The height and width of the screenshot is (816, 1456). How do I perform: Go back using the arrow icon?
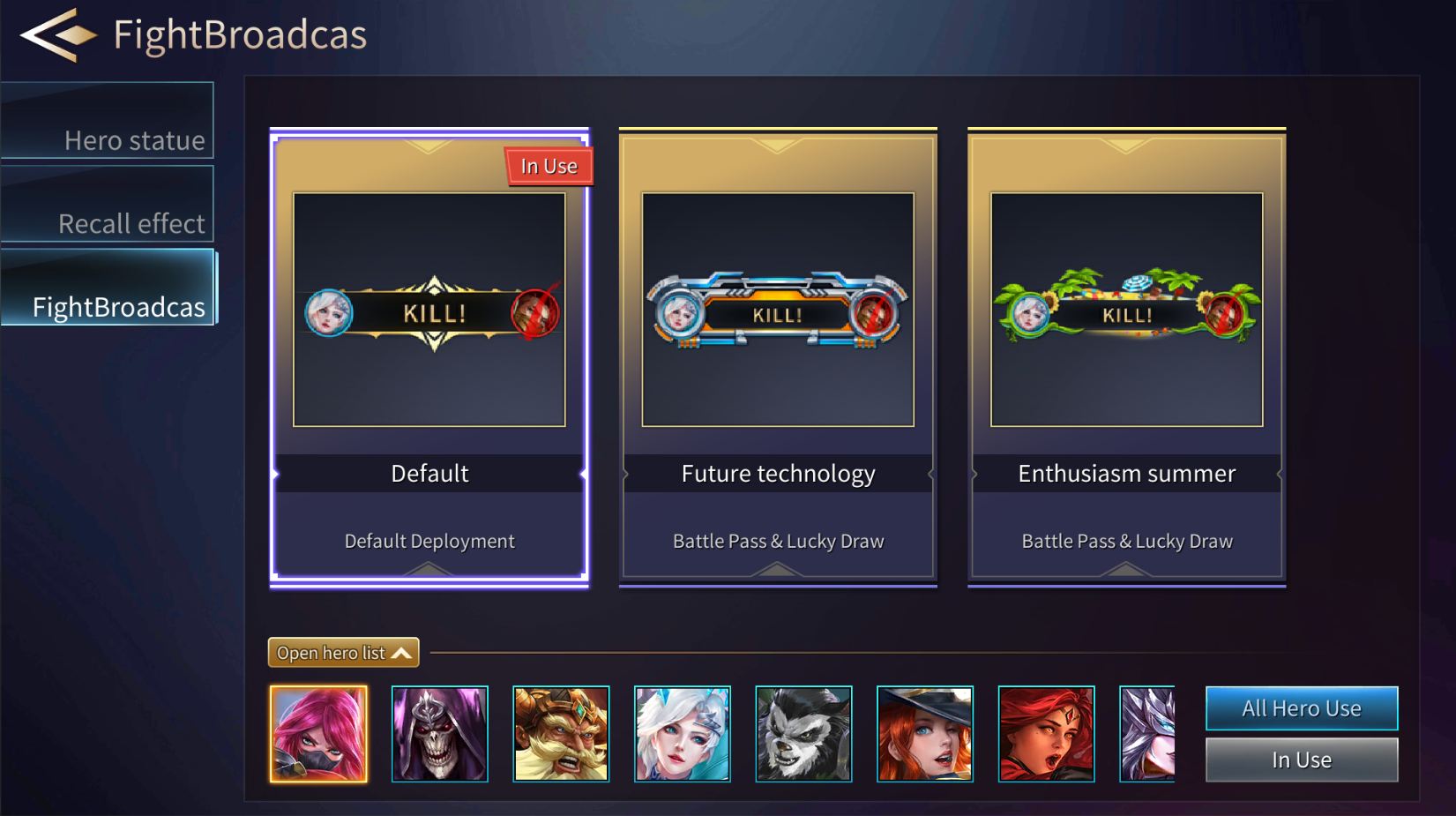pyautogui.click(x=58, y=35)
